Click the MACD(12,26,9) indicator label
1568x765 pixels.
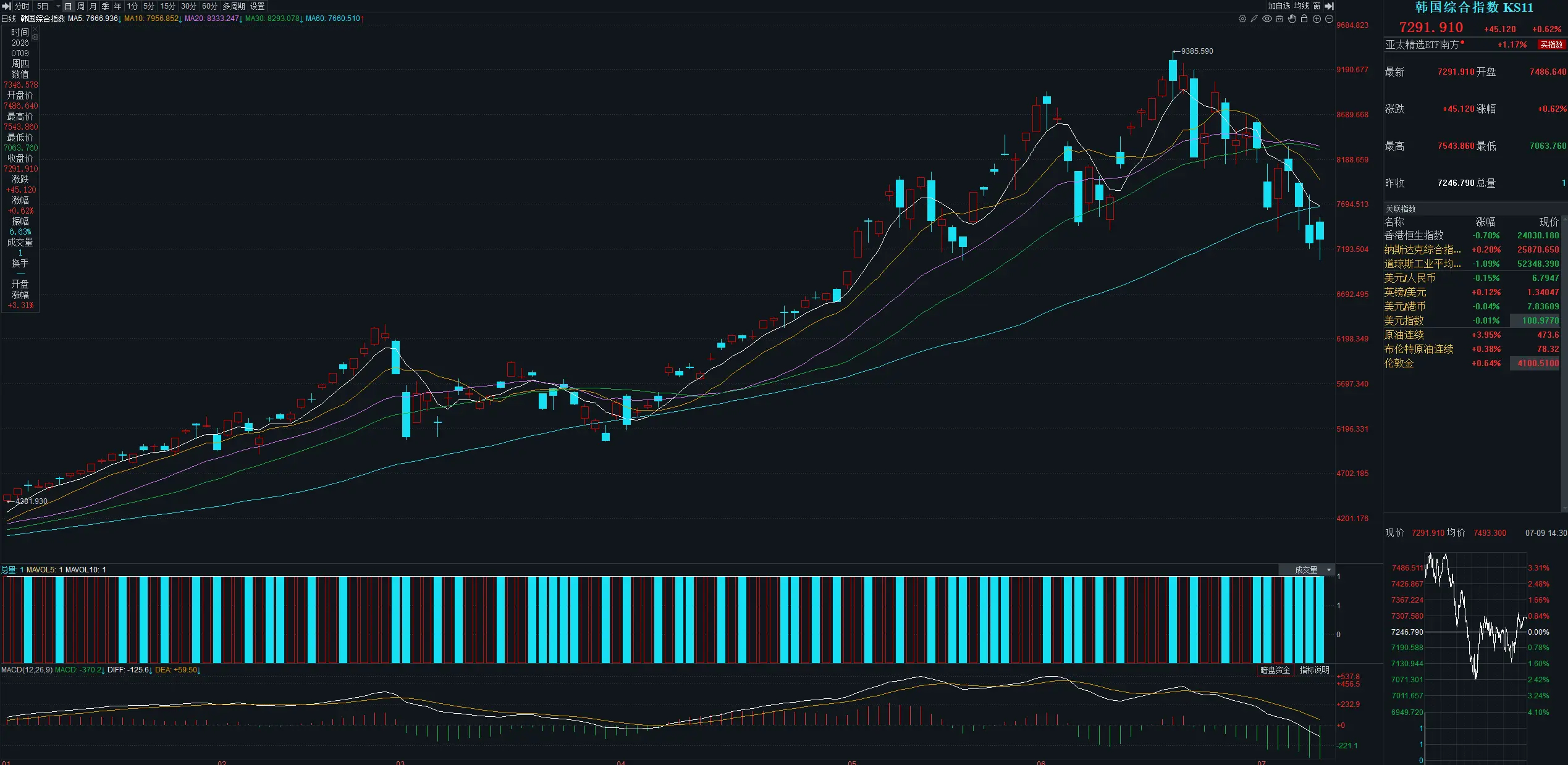pyautogui.click(x=27, y=670)
